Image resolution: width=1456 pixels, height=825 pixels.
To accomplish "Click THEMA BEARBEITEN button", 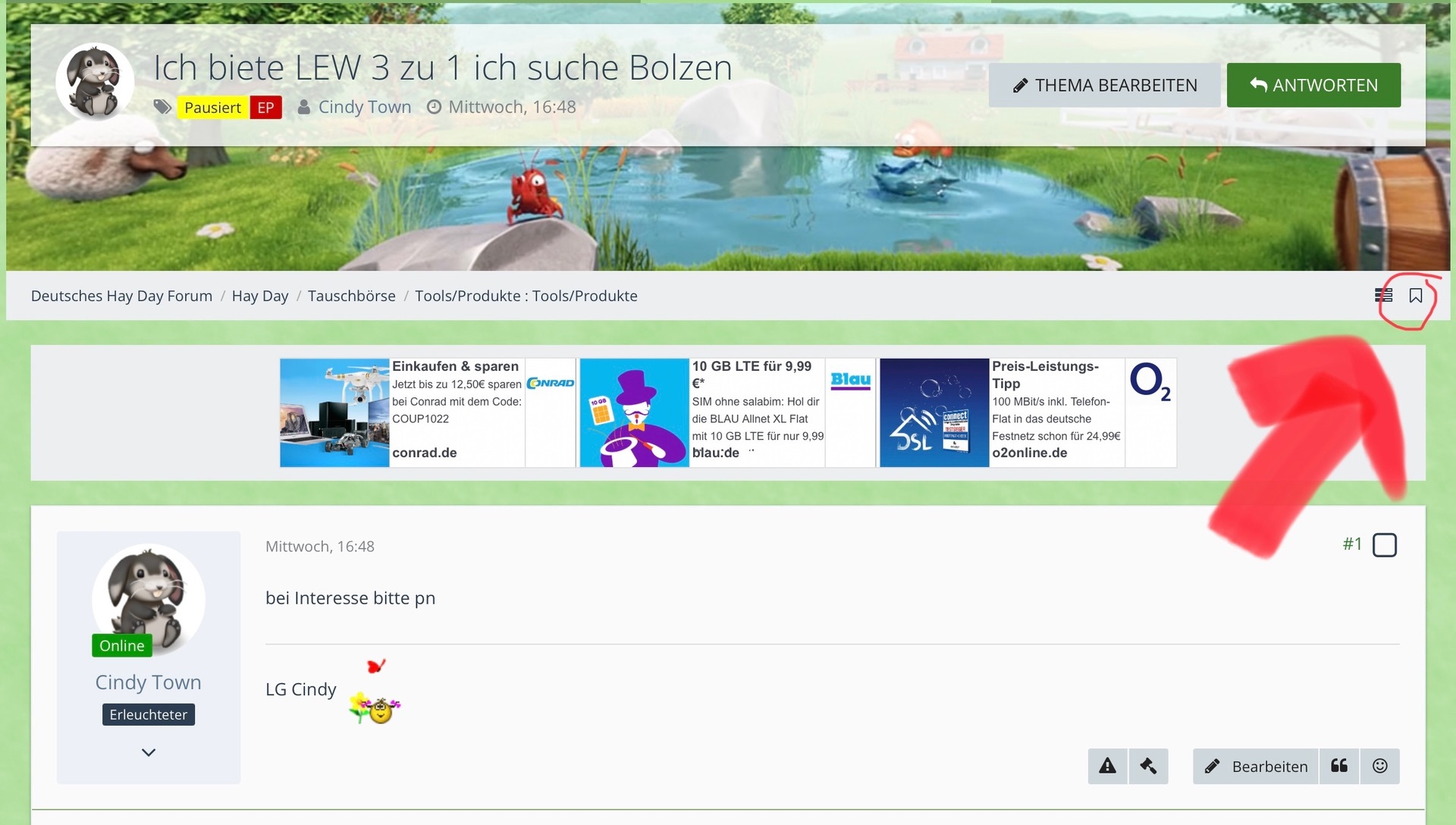I will point(1104,85).
